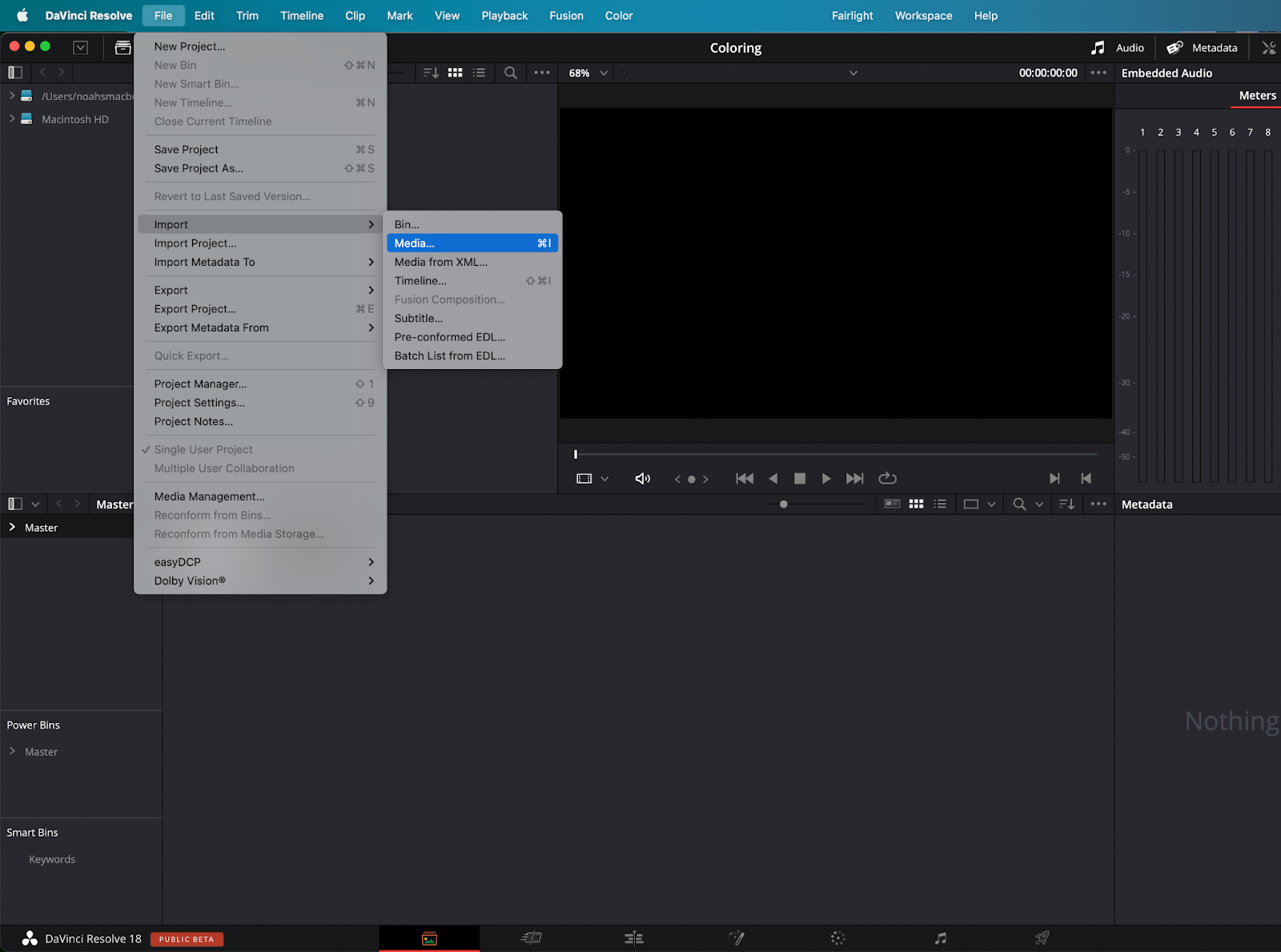This screenshot has height=952, width=1281.
Task: Toggle Single User Project option
Action: click(203, 450)
